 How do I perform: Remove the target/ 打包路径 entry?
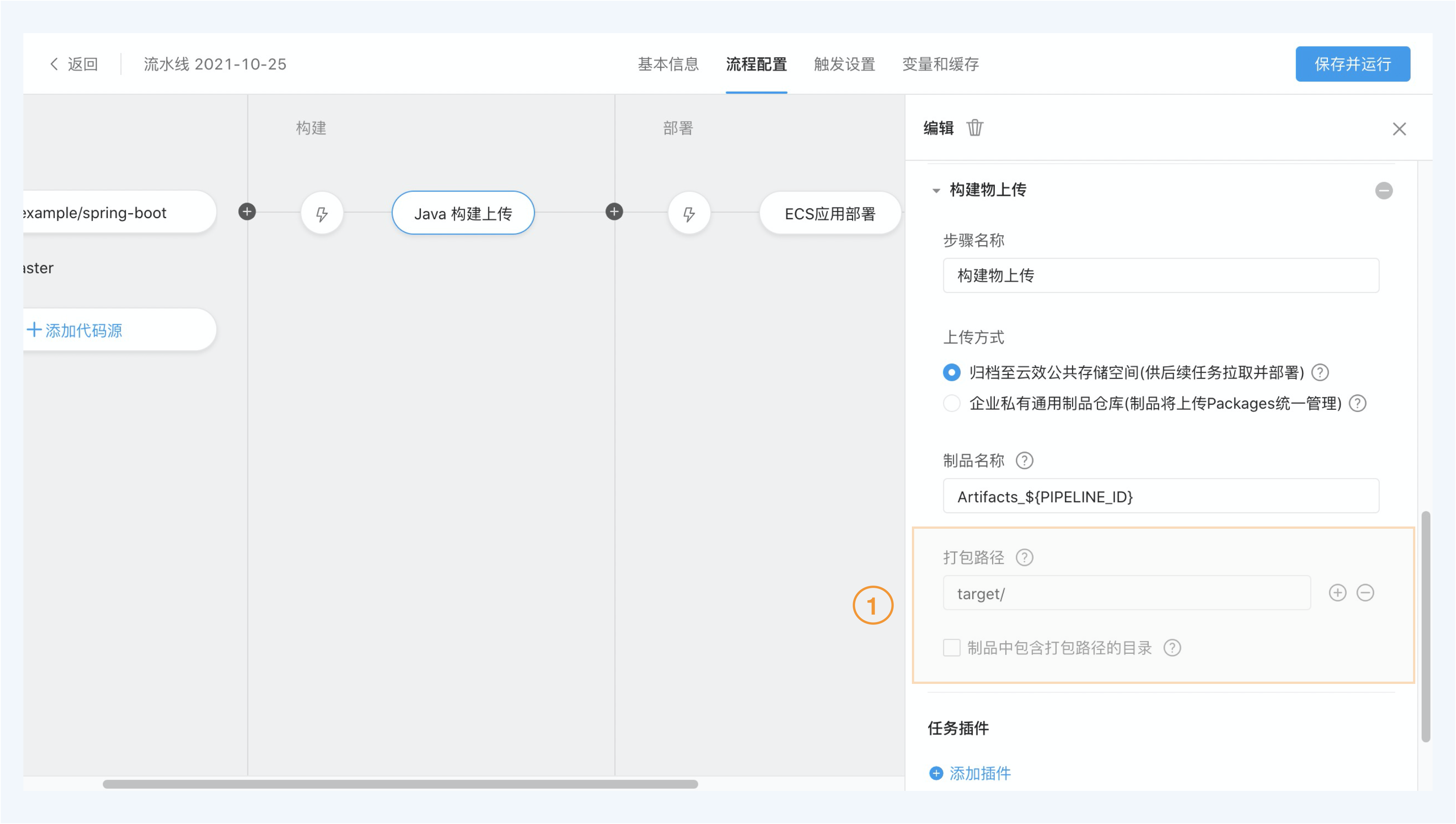coord(1365,592)
